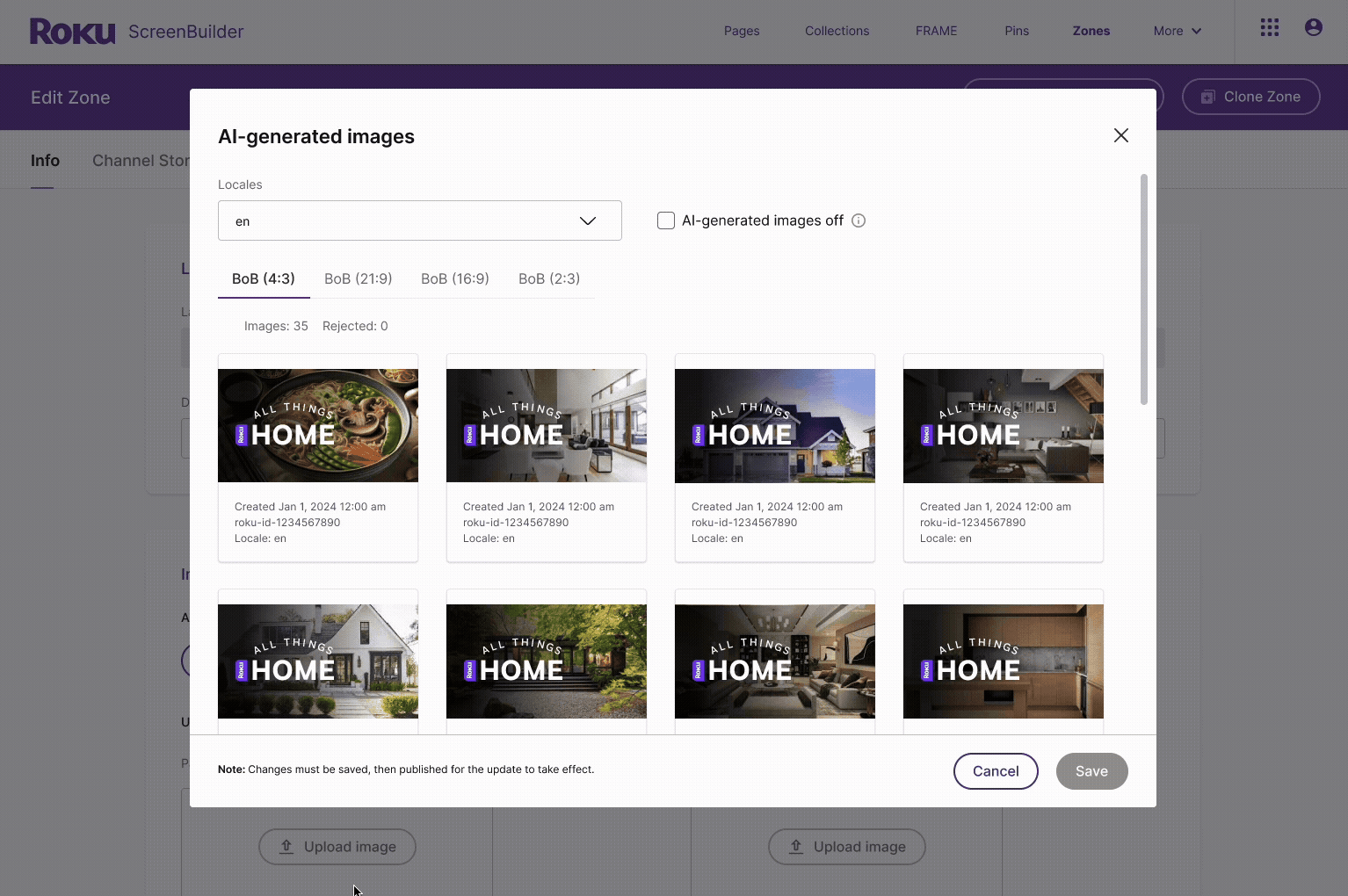The image size is (1348, 896).
Task: Click the Clone Zone copy icon
Action: [1207, 97]
